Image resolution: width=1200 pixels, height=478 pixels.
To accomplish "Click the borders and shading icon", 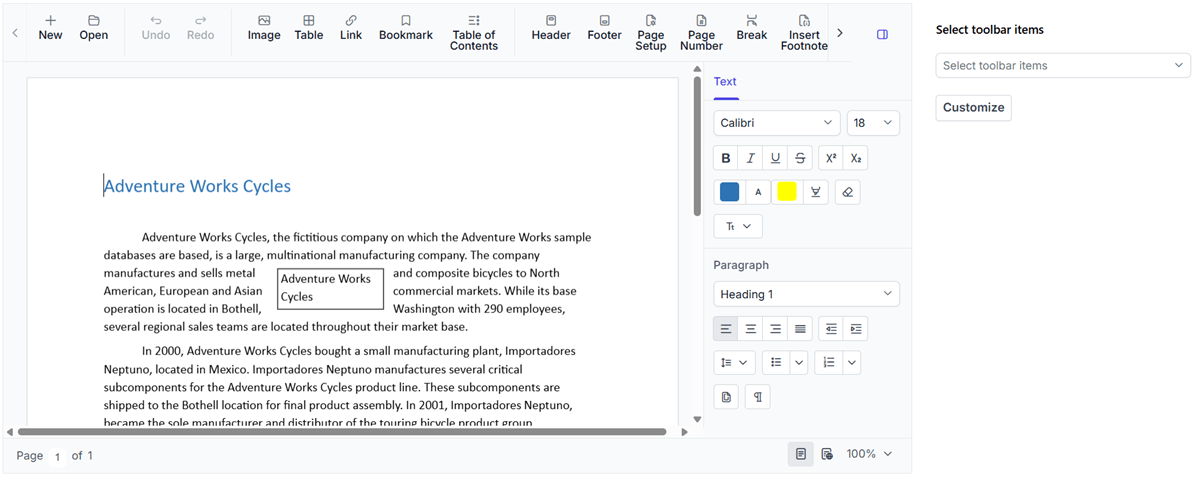I will click(726, 397).
